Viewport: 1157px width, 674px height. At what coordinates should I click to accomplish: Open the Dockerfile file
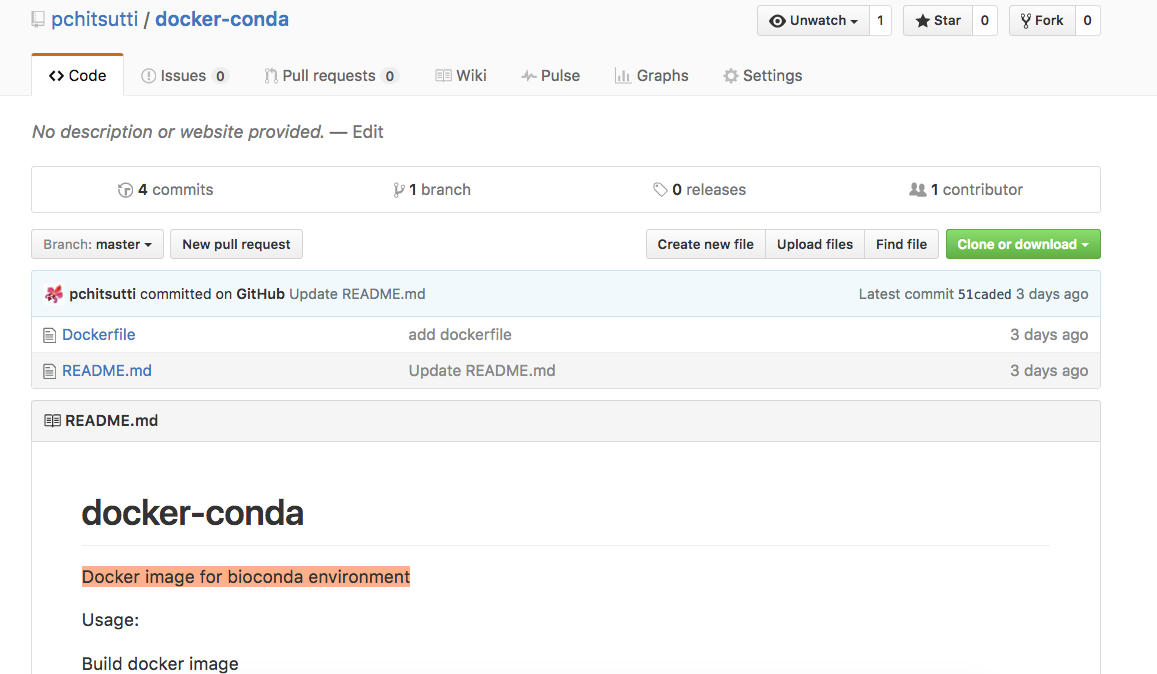click(99, 334)
